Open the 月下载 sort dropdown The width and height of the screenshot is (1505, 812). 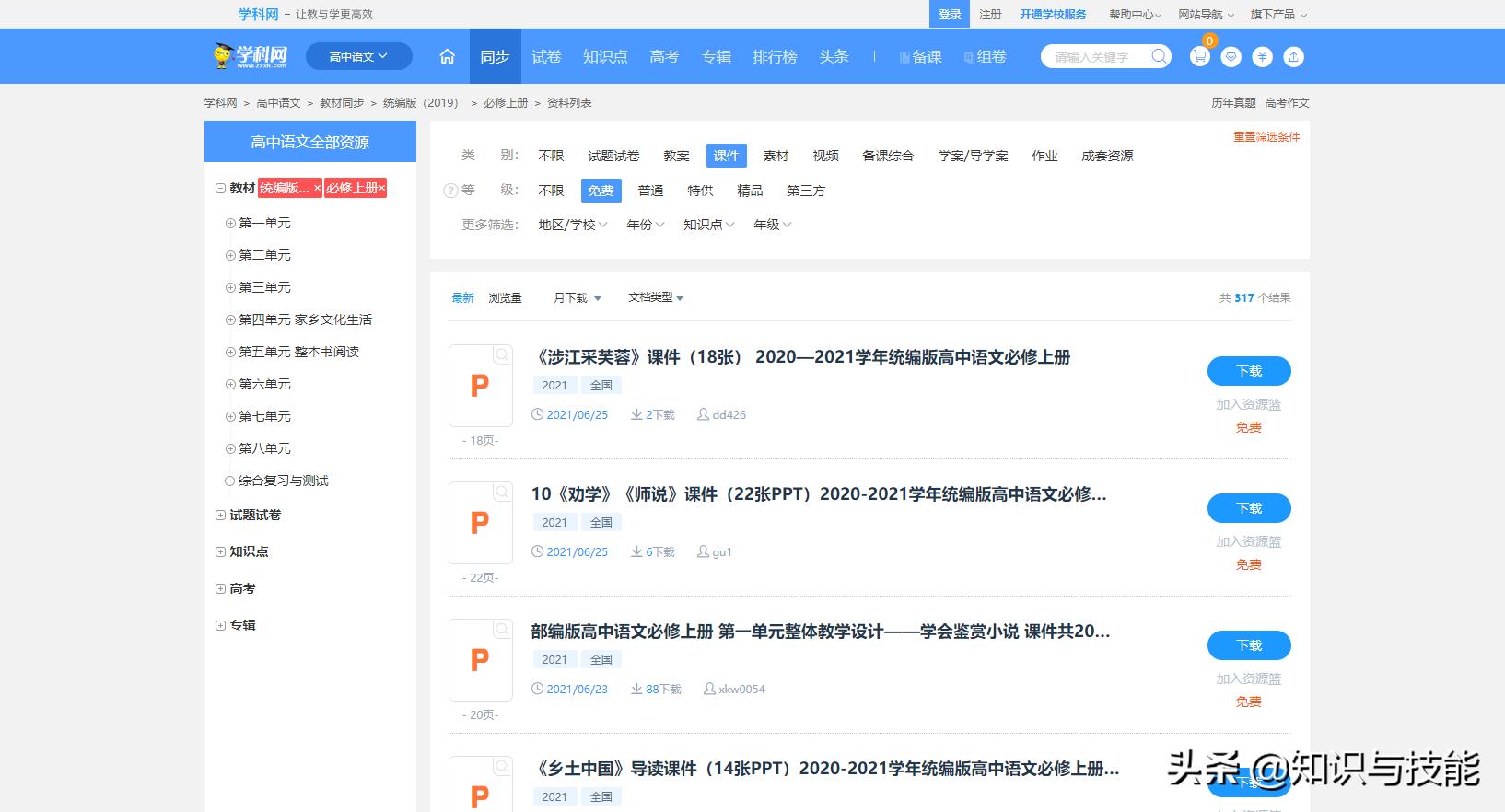[577, 297]
